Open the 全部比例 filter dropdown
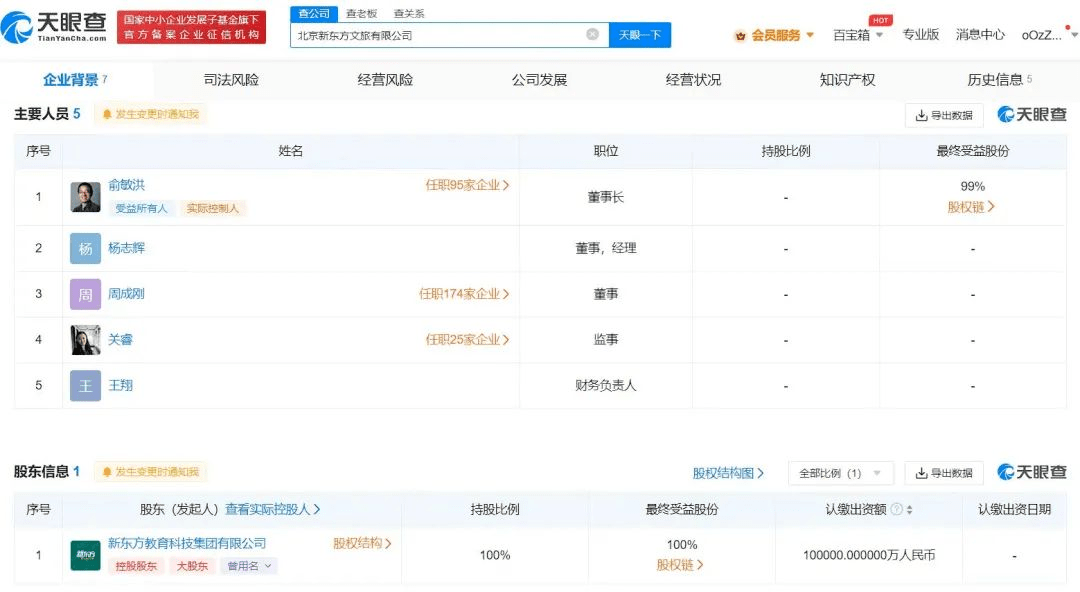1080x592 pixels. [840, 473]
